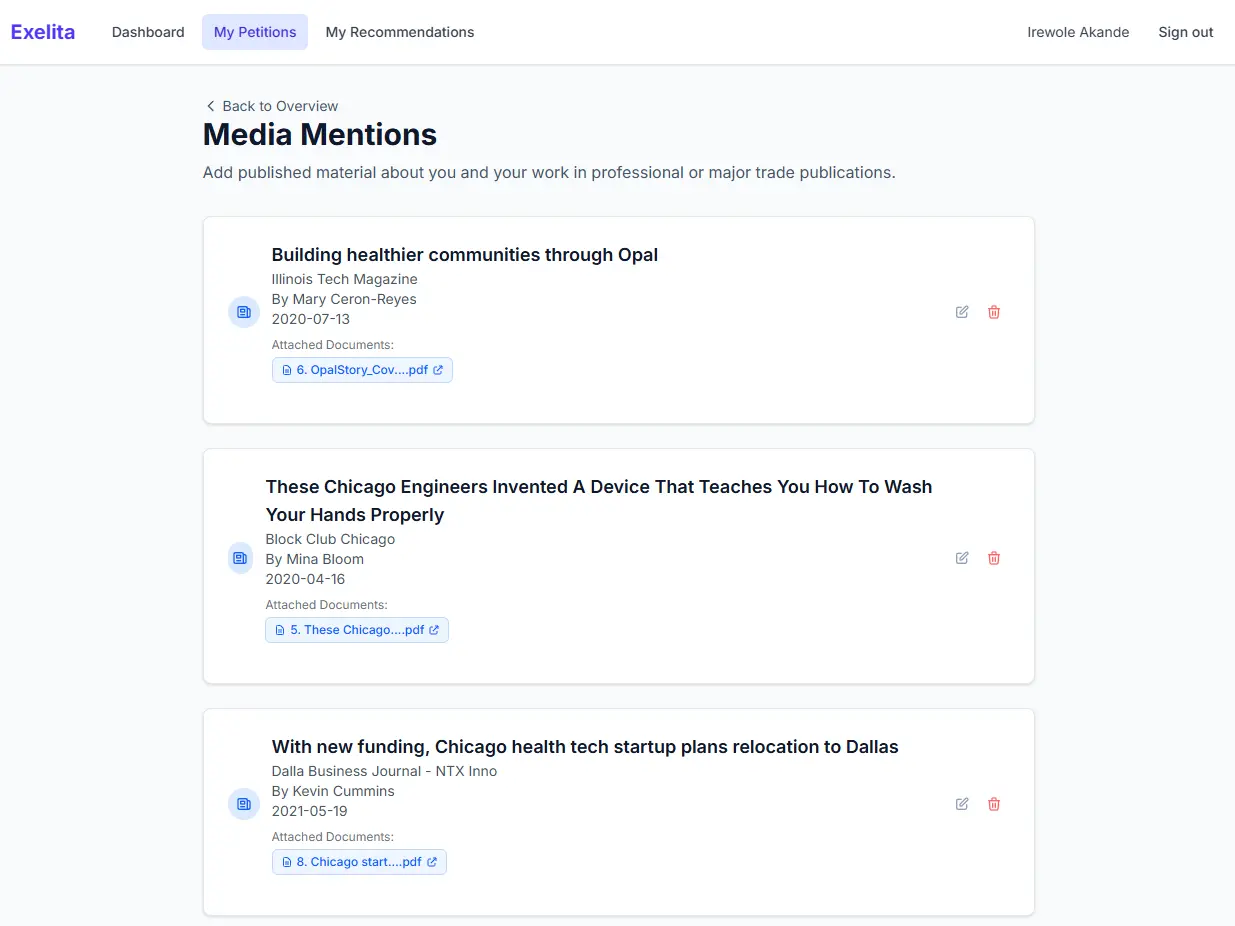The image size is (1235, 926).
Task: Delete the Kevin Cummins article entry
Action: tap(994, 804)
